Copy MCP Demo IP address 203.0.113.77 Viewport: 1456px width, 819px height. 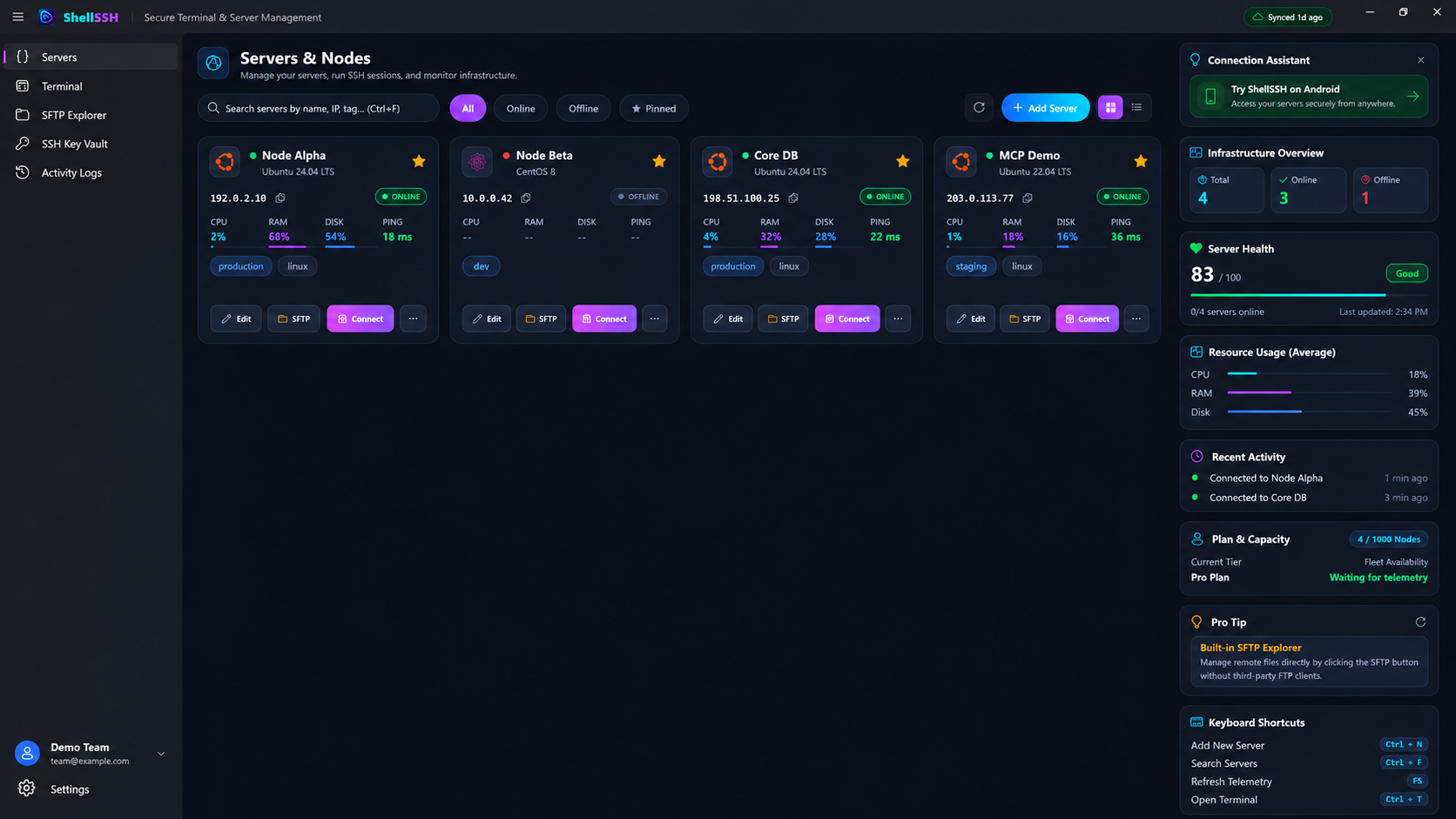(1028, 198)
